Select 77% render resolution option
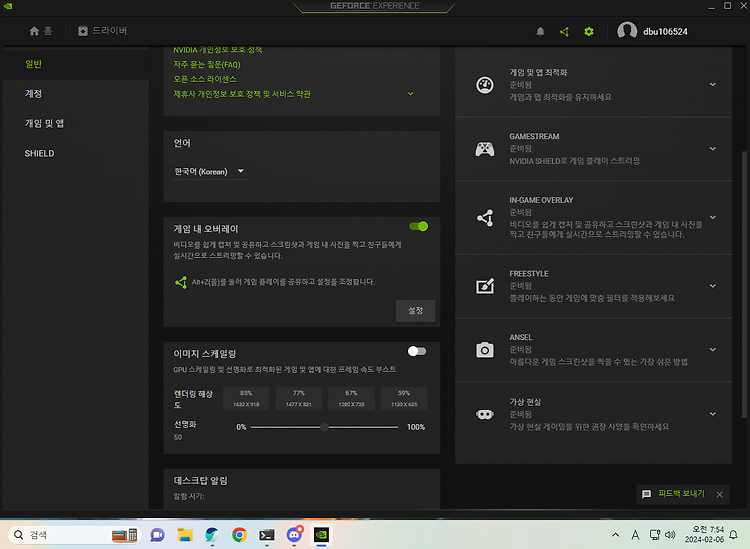 (298, 398)
